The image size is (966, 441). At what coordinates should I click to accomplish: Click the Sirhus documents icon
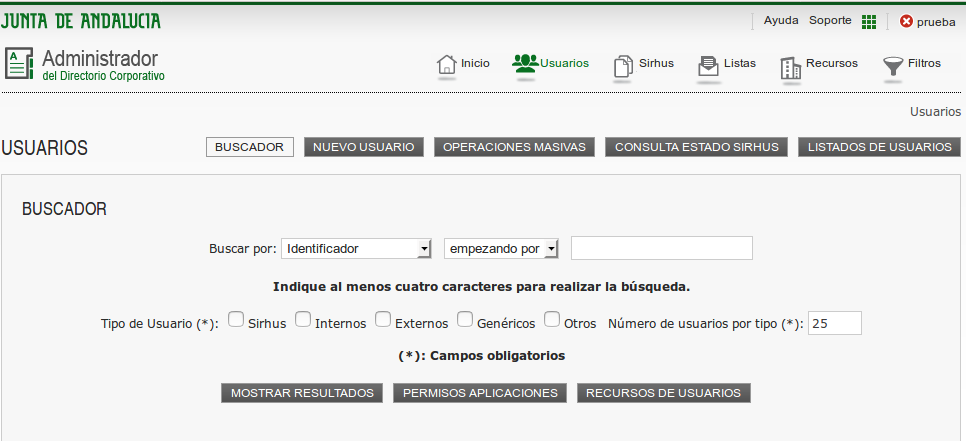coord(623,66)
